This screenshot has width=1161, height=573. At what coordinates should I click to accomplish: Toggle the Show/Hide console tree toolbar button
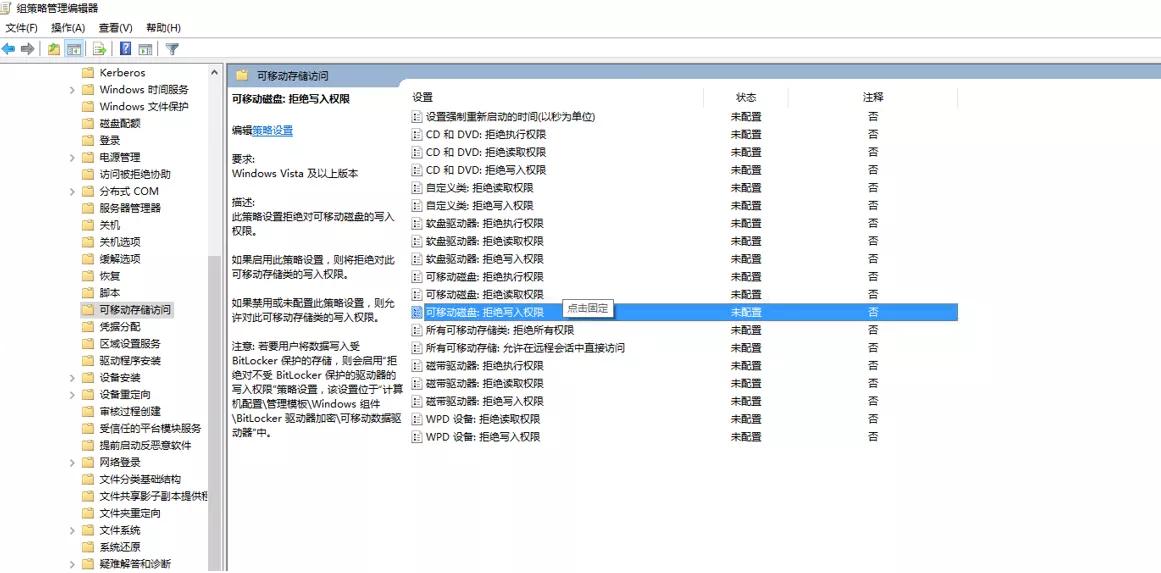click(x=73, y=50)
